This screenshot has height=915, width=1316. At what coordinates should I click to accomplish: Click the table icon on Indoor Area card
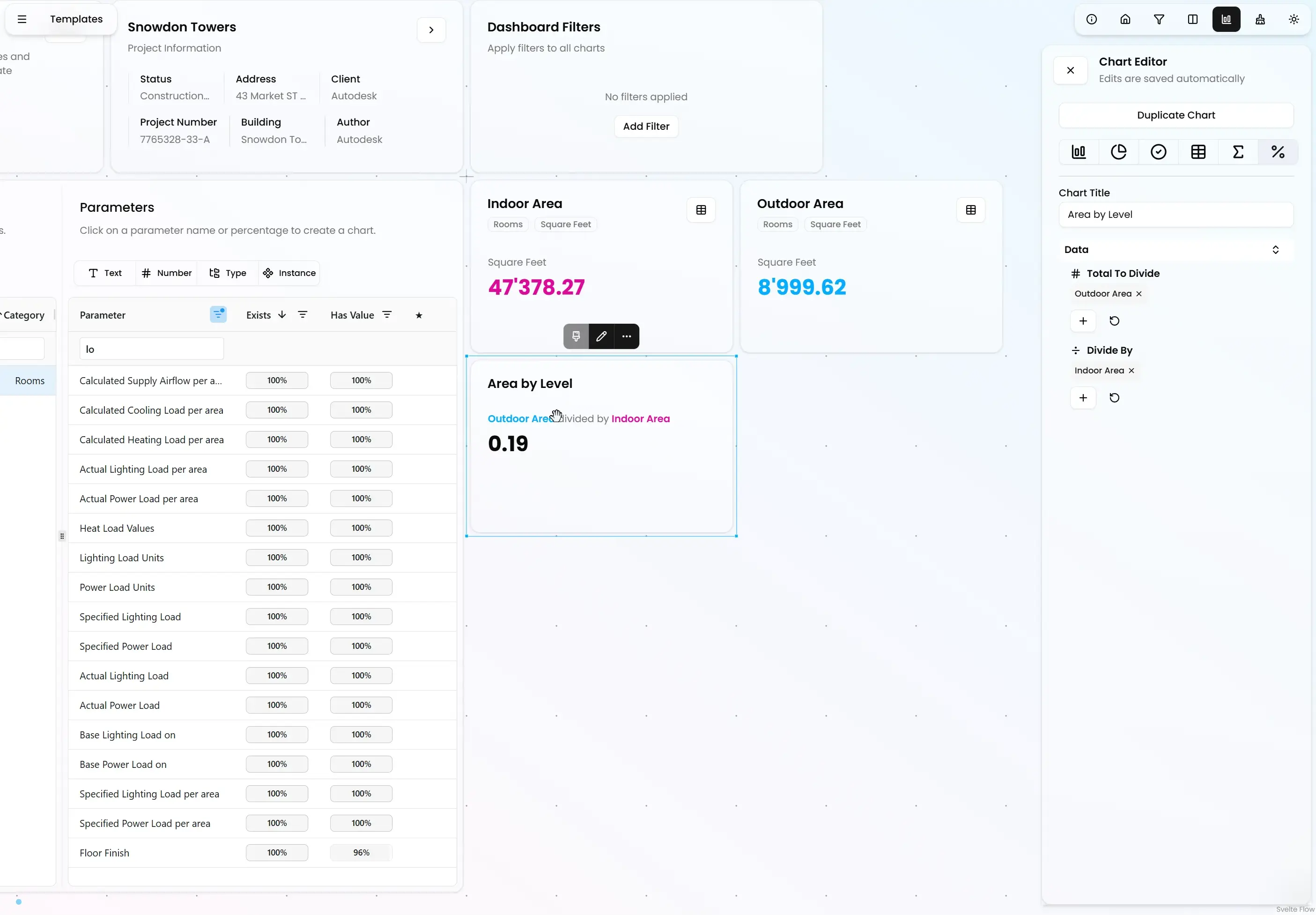point(701,210)
